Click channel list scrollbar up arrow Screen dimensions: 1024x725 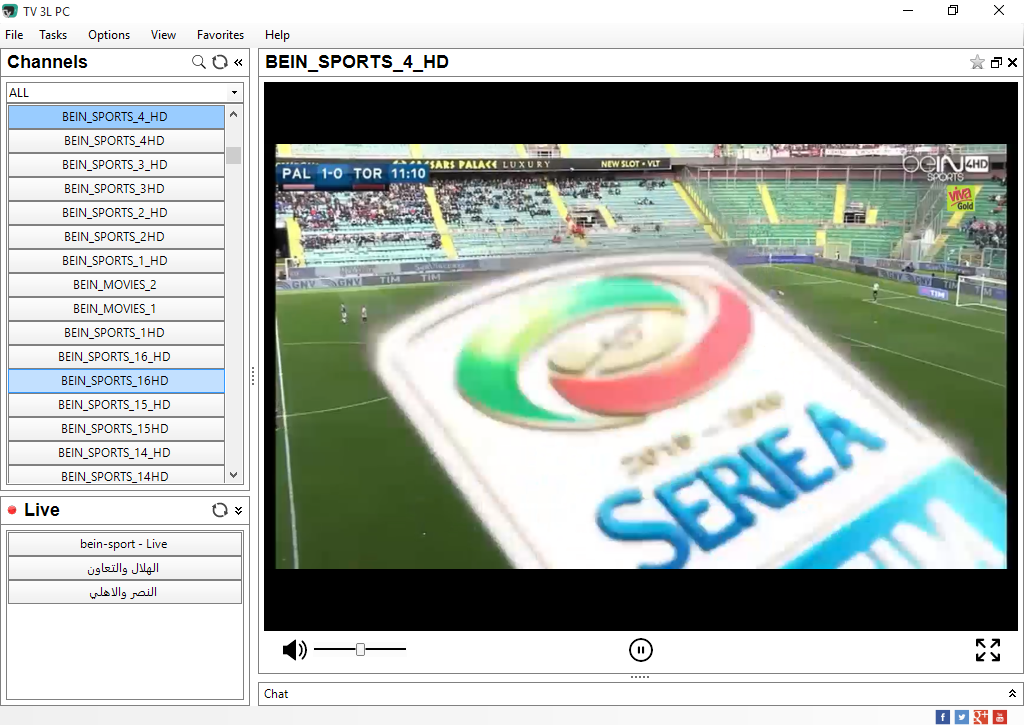point(234,114)
